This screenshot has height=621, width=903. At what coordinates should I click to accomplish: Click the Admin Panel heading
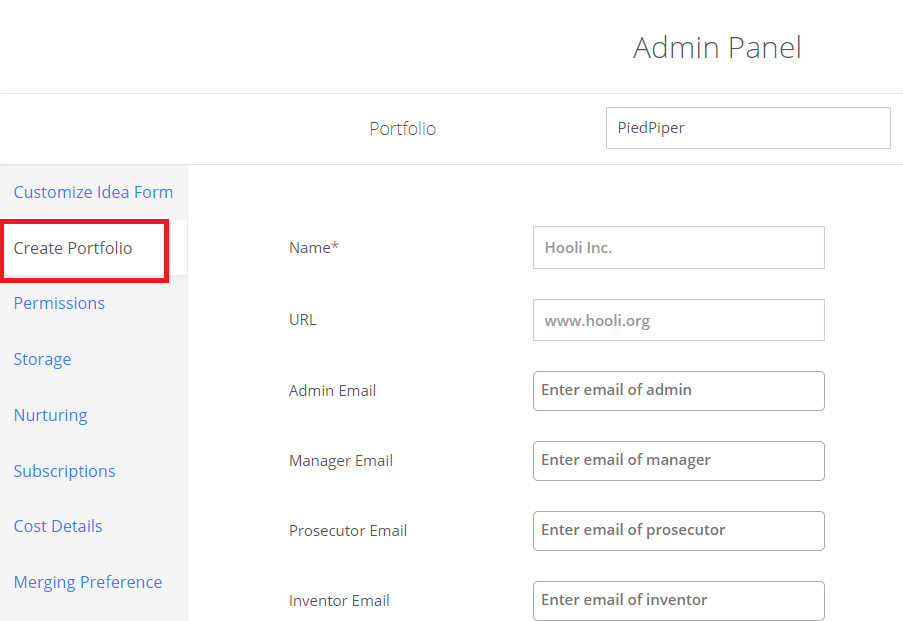coord(717,47)
